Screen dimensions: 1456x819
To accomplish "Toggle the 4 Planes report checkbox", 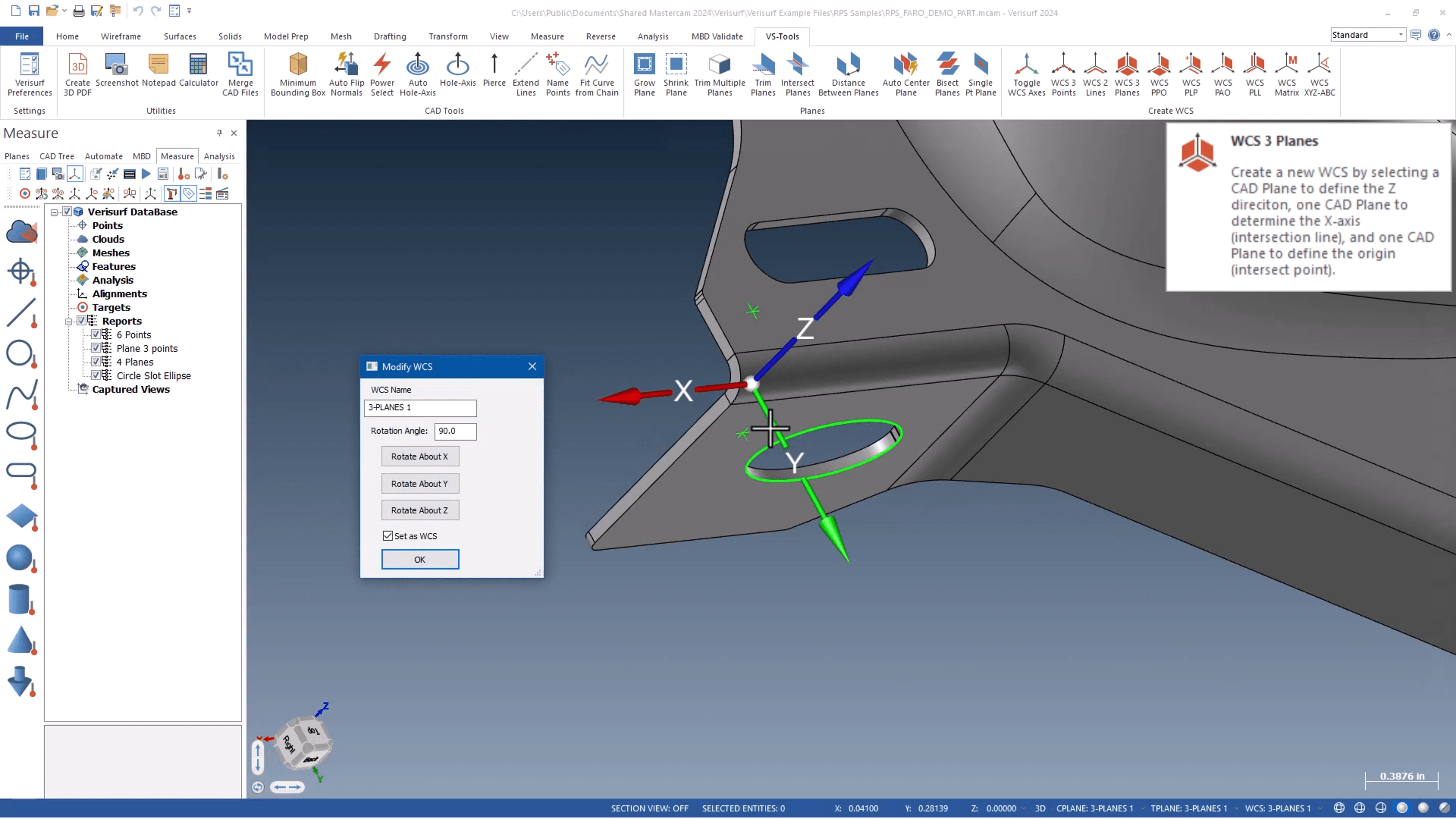I will coord(96,362).
